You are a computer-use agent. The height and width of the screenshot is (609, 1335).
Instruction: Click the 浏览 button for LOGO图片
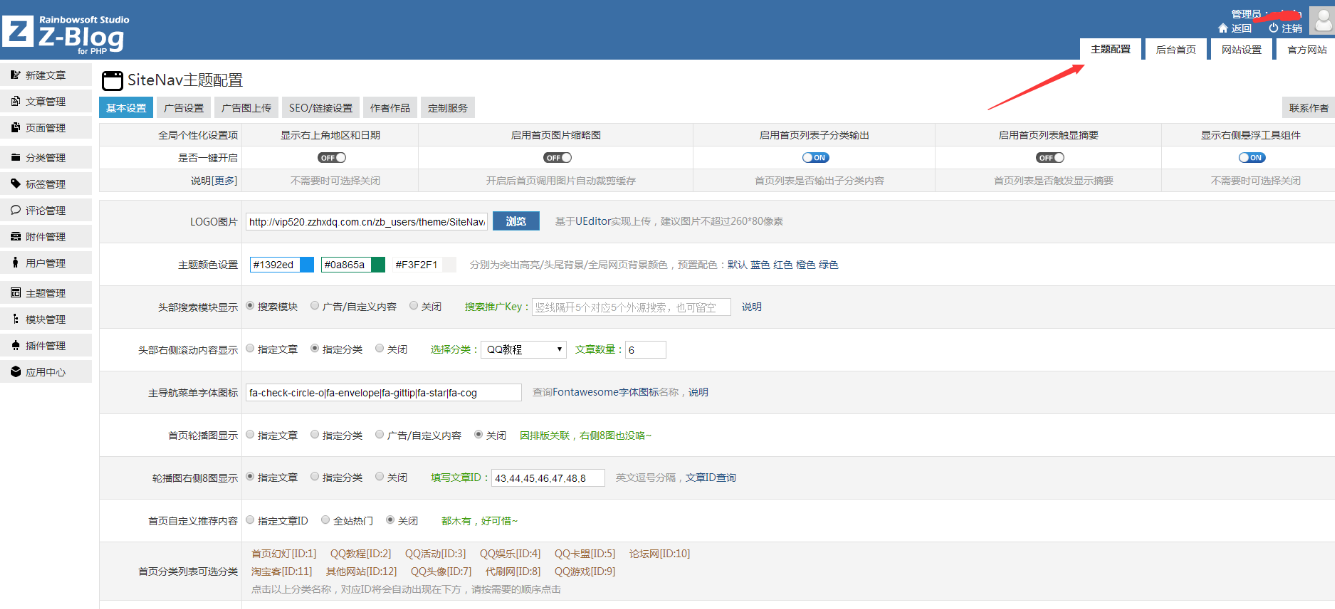coord(516,221)
